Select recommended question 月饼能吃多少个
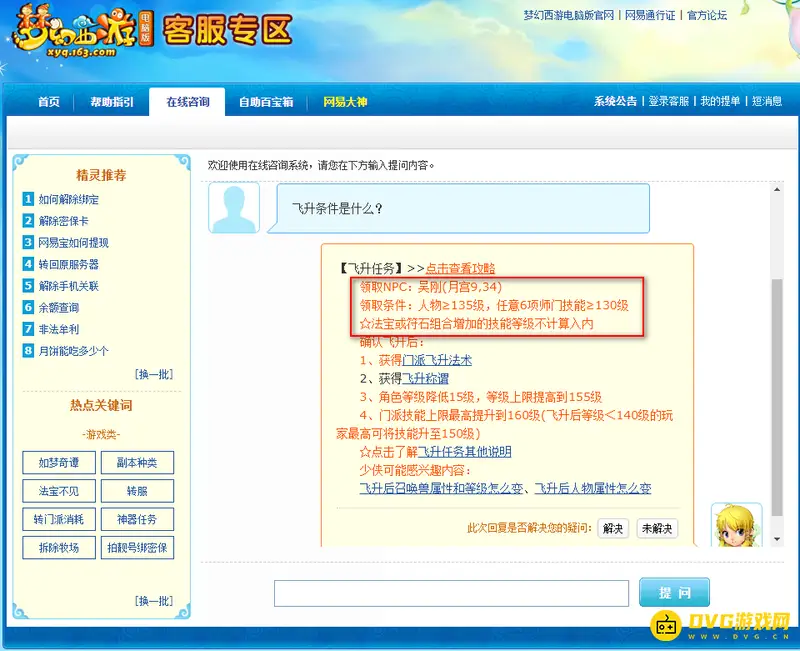 coord(73,351)
